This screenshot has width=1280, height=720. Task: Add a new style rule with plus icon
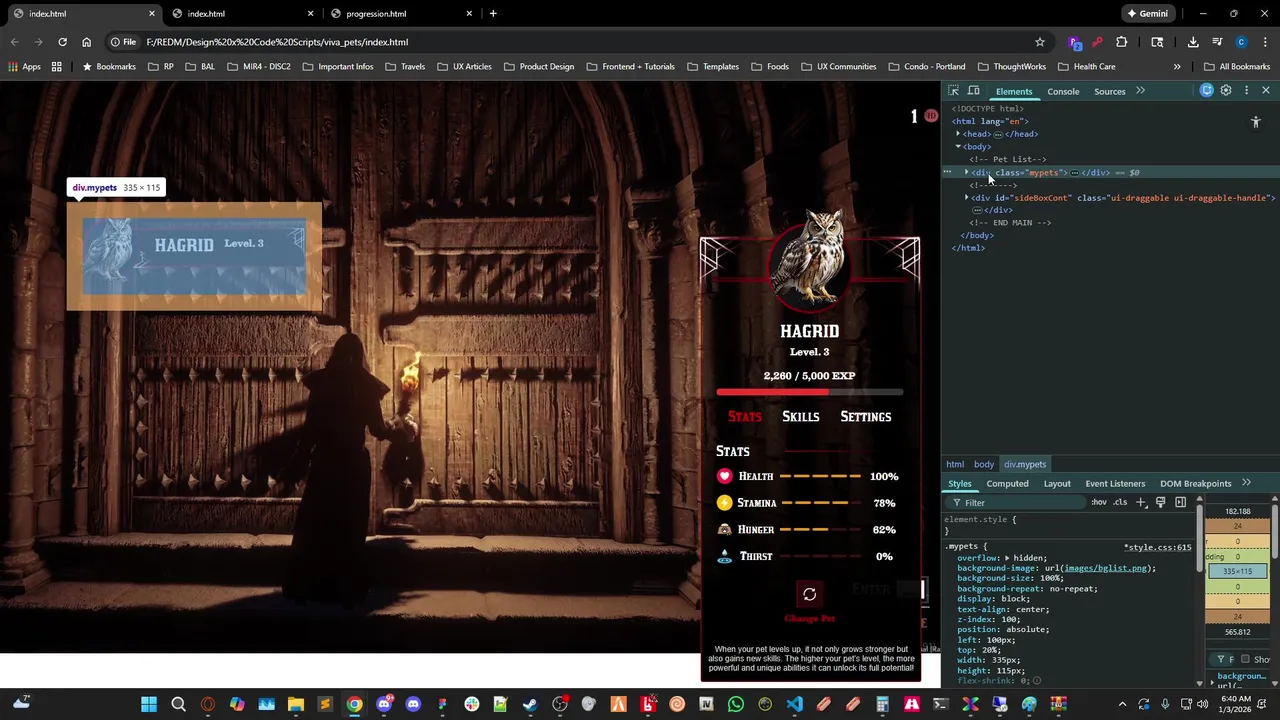click(1141, 502)
